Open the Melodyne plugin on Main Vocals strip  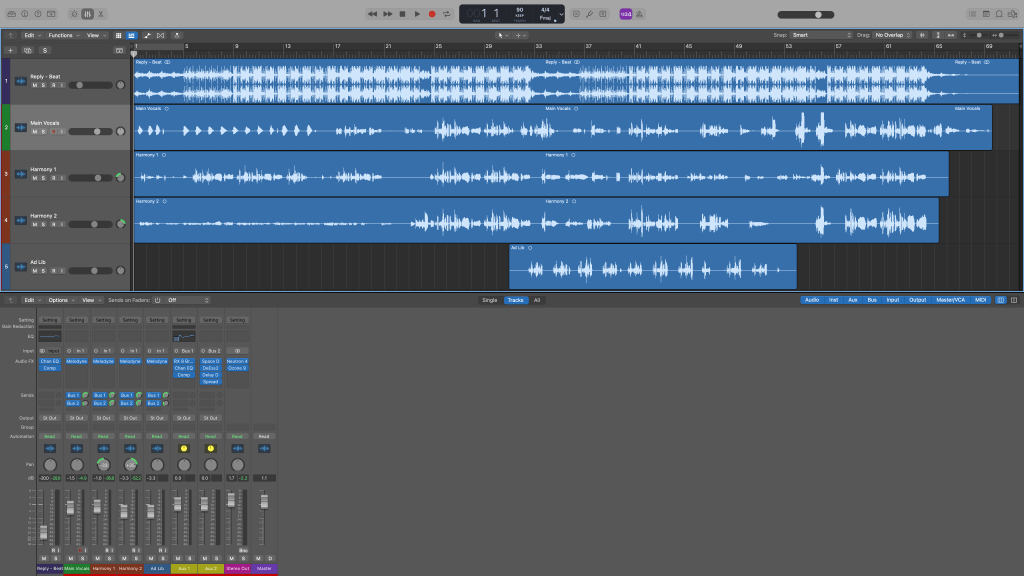pos(76,361)
